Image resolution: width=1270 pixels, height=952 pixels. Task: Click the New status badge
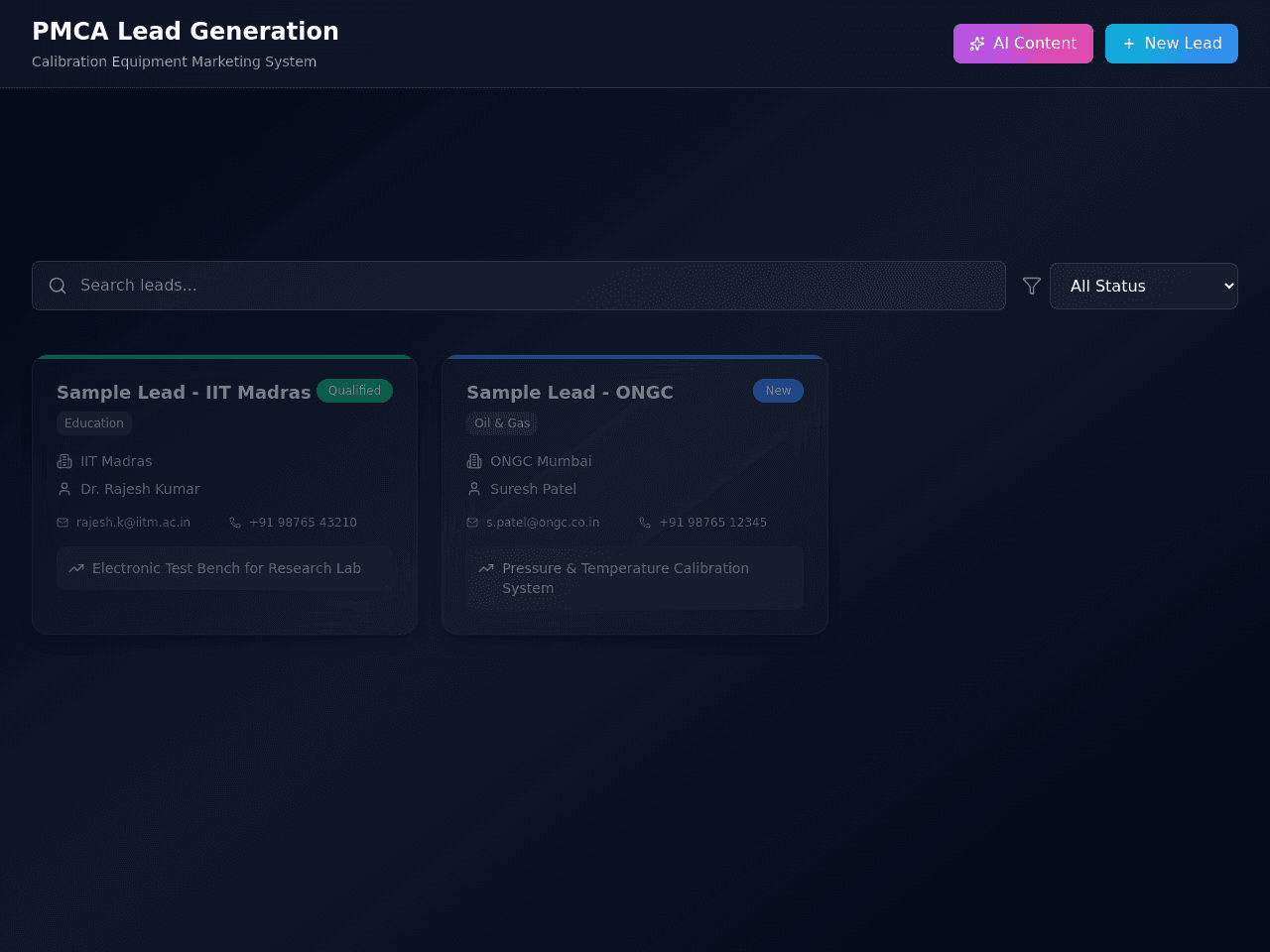click(778, 391)
